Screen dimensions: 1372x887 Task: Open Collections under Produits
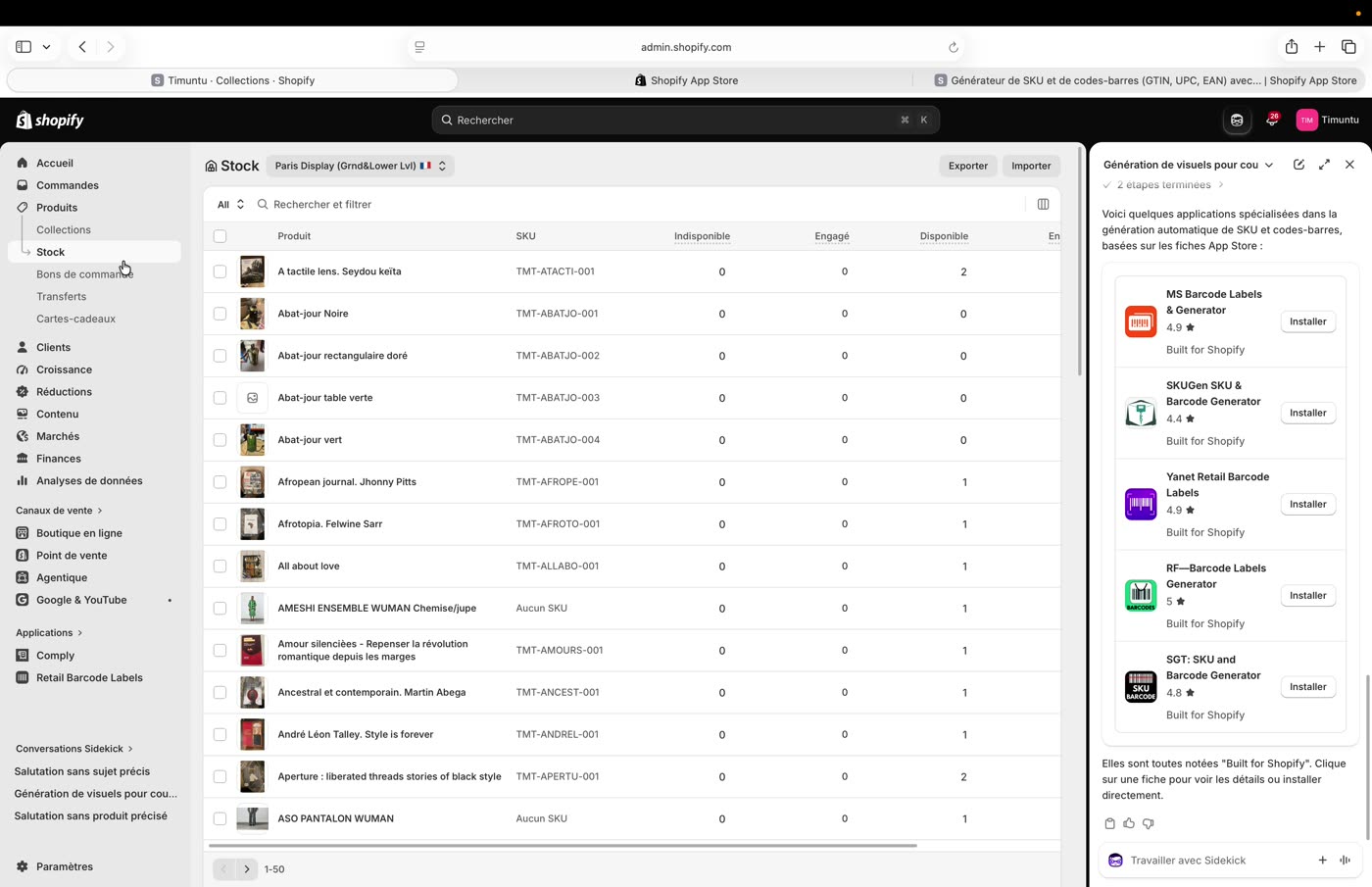pyautogui.click(x=64, y=230)
